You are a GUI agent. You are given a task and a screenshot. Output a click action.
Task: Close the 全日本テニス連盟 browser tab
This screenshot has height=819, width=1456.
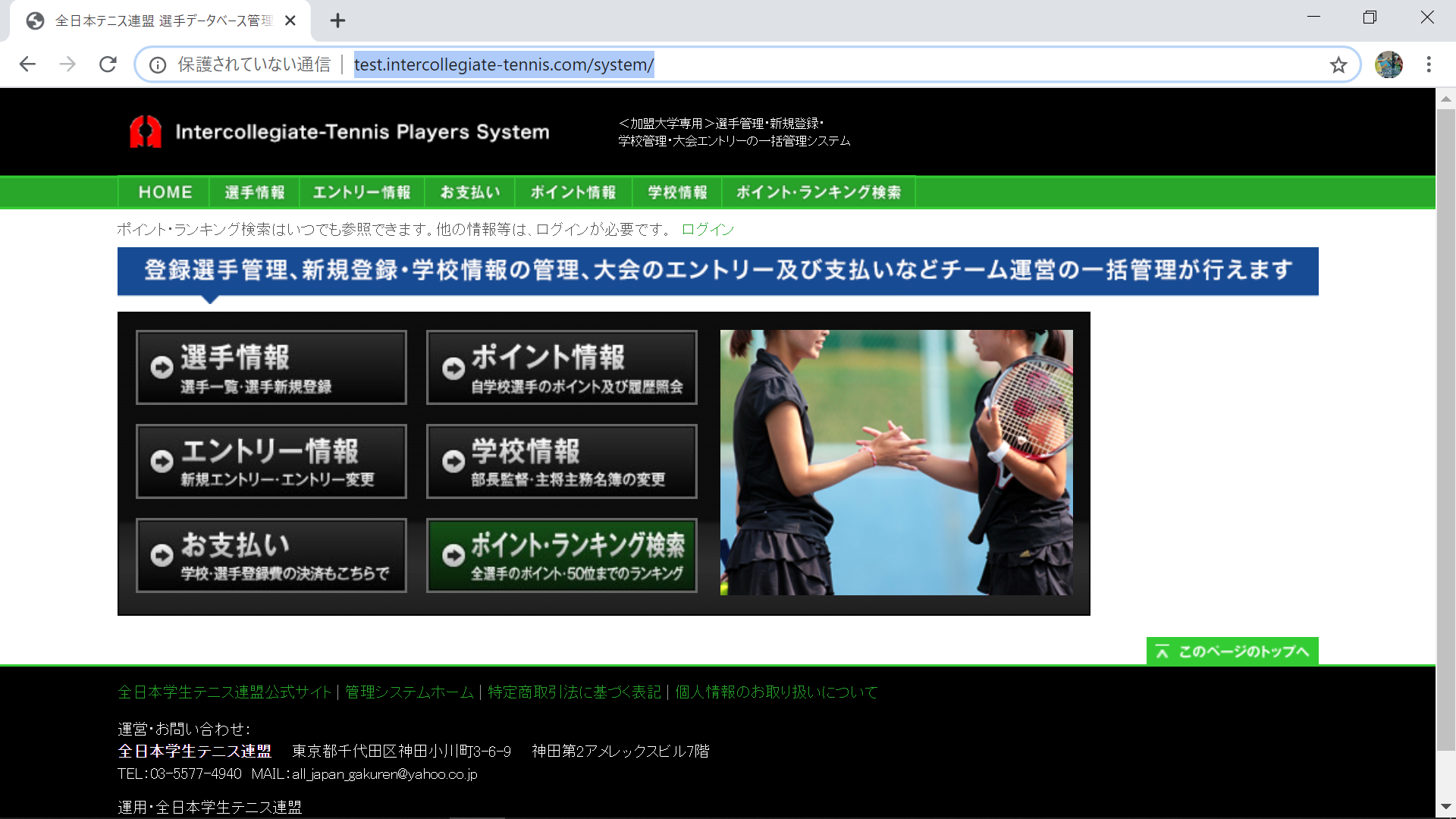290,20
